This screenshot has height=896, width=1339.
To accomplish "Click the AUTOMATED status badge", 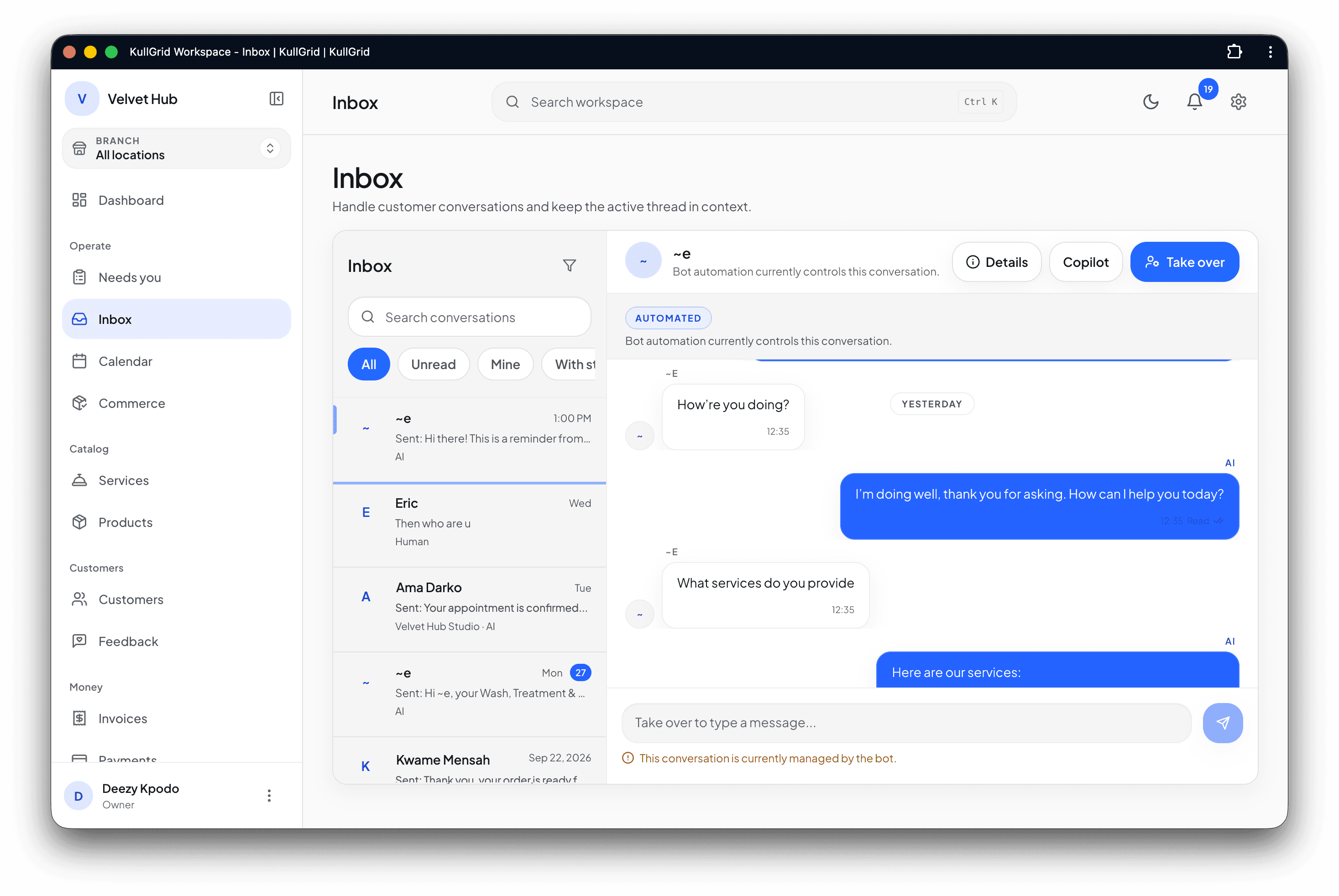I will coord(668,318).
